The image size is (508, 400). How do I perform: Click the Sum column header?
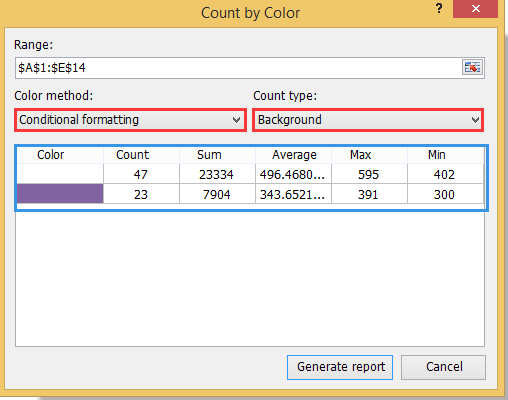[209, 155]
